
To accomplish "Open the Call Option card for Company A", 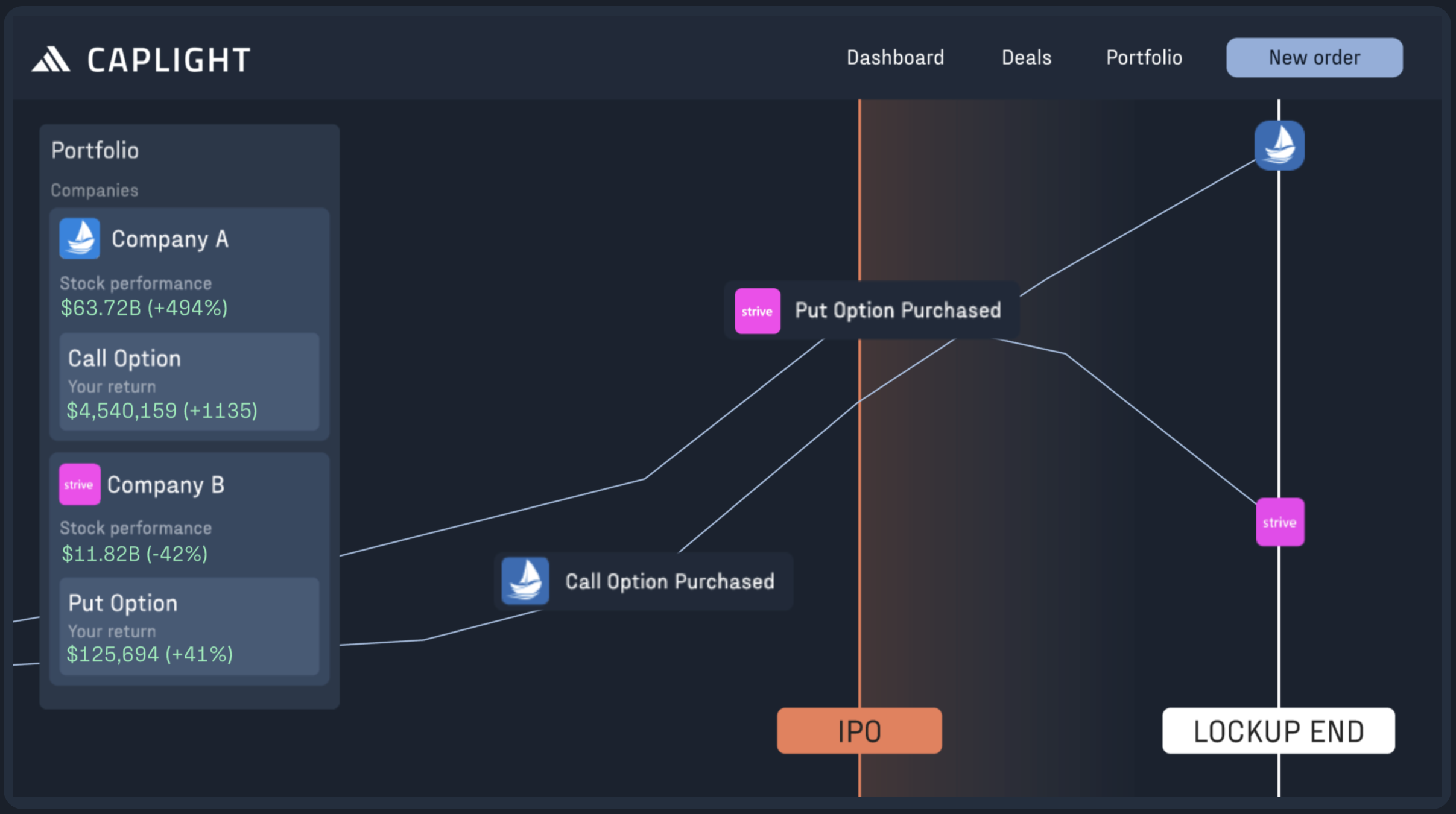I will (189, 382).
